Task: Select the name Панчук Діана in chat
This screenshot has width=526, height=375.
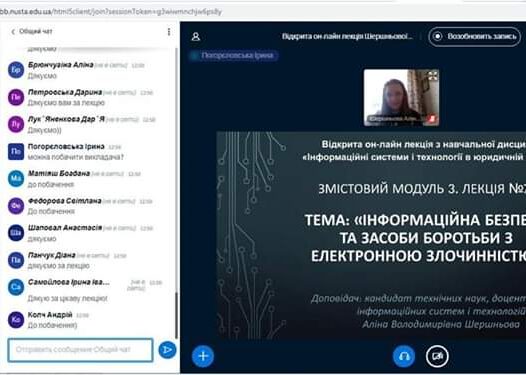Action: (x=52, y=255)
